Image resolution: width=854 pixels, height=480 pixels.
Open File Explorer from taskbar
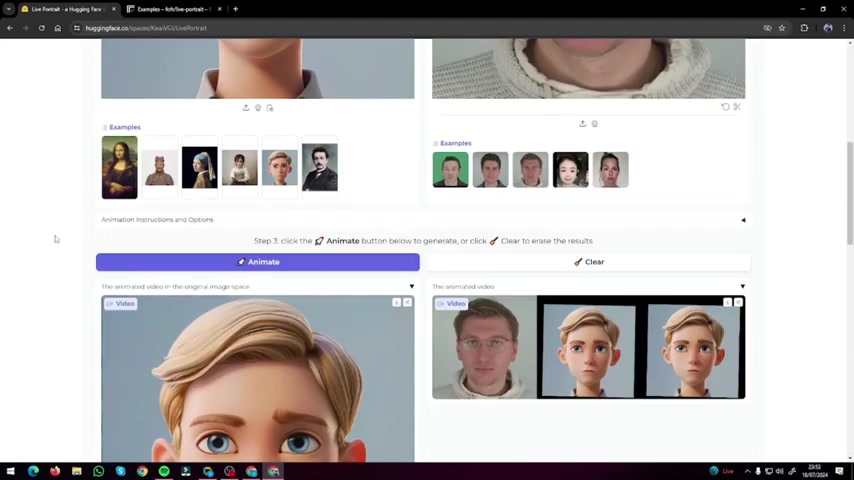tap(77, 471)
